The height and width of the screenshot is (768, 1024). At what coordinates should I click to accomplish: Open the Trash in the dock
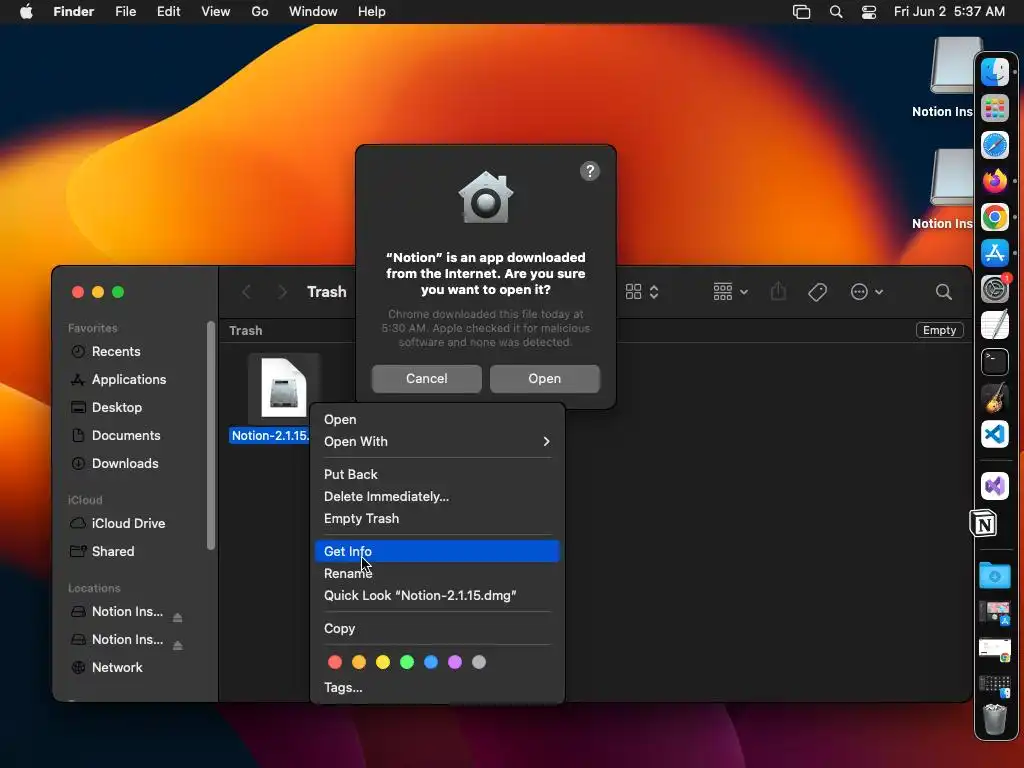coord(995,720)
